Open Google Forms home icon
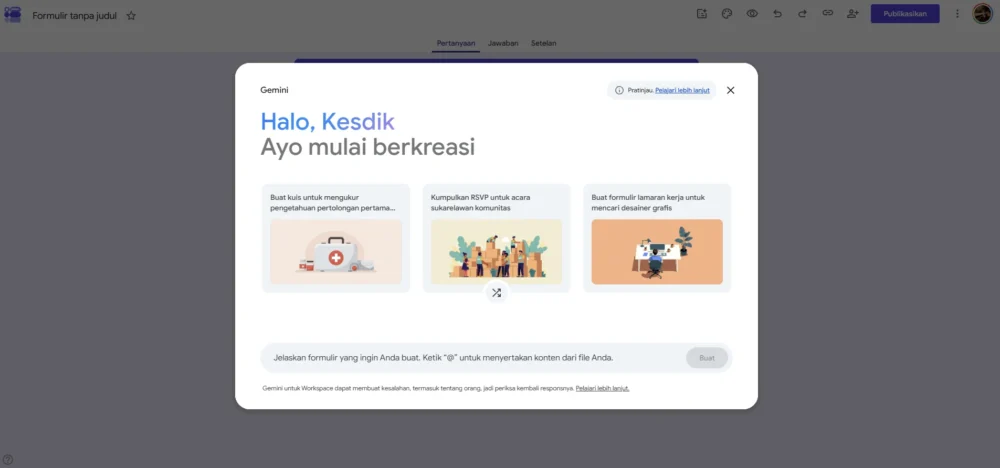The width and height of the screenshot is (1000, 468). [13, 15]
